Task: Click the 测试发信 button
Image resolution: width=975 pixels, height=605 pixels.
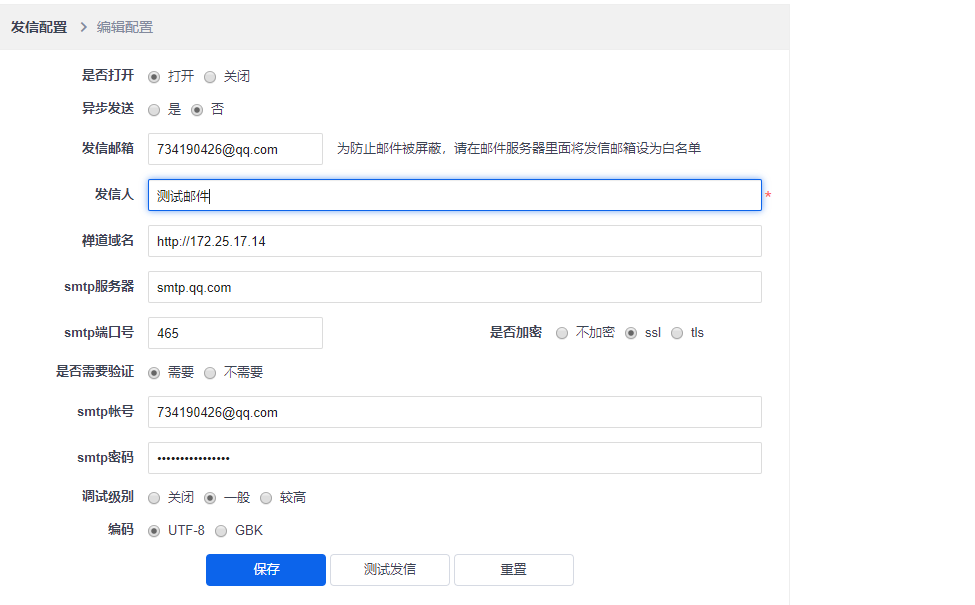Action: [390, 570]
